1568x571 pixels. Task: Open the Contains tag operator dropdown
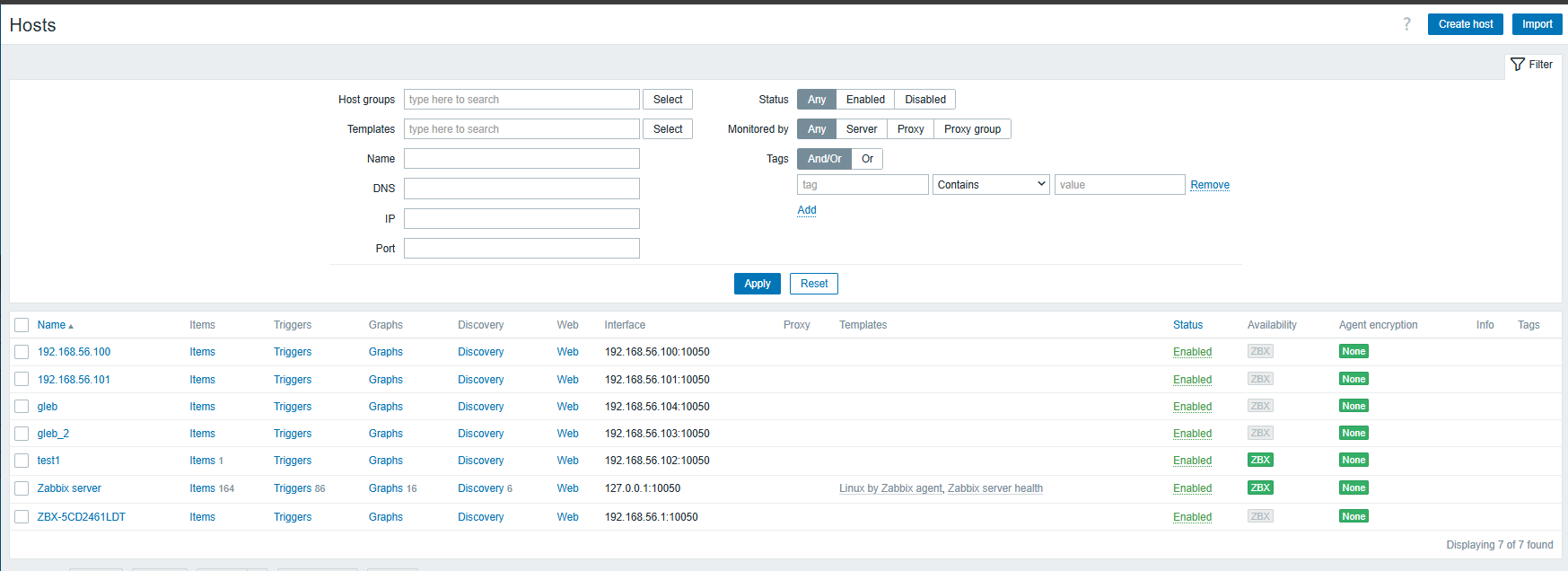click(x=991, y=185)
